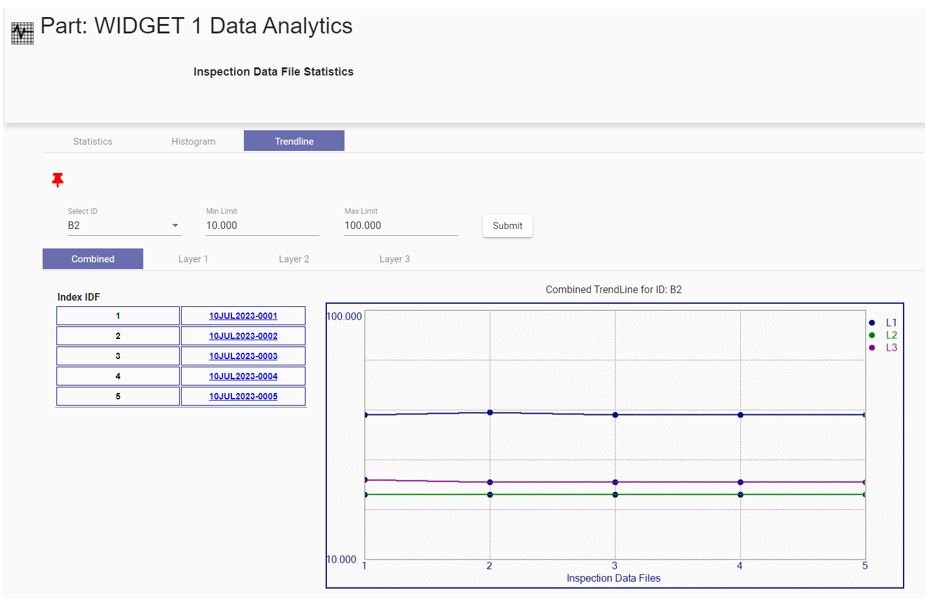This screenshot has height=613, width=930.
Task: Open inspection file 10JUL2023-0005
Action: (243, 397)
